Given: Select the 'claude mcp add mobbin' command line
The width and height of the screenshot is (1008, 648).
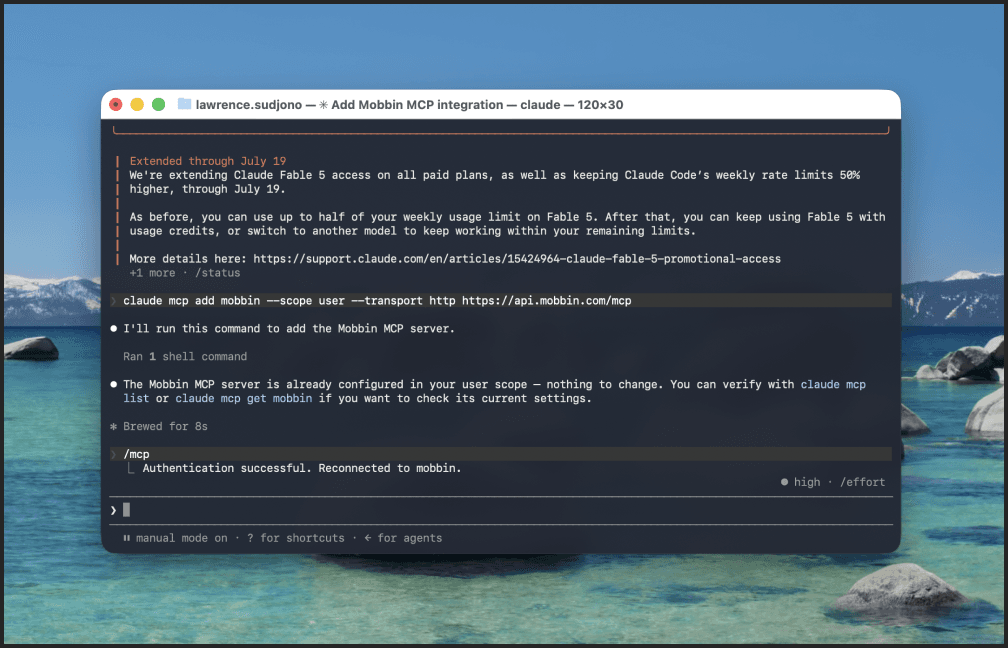Looking at the screenshot, I should 501,300.
